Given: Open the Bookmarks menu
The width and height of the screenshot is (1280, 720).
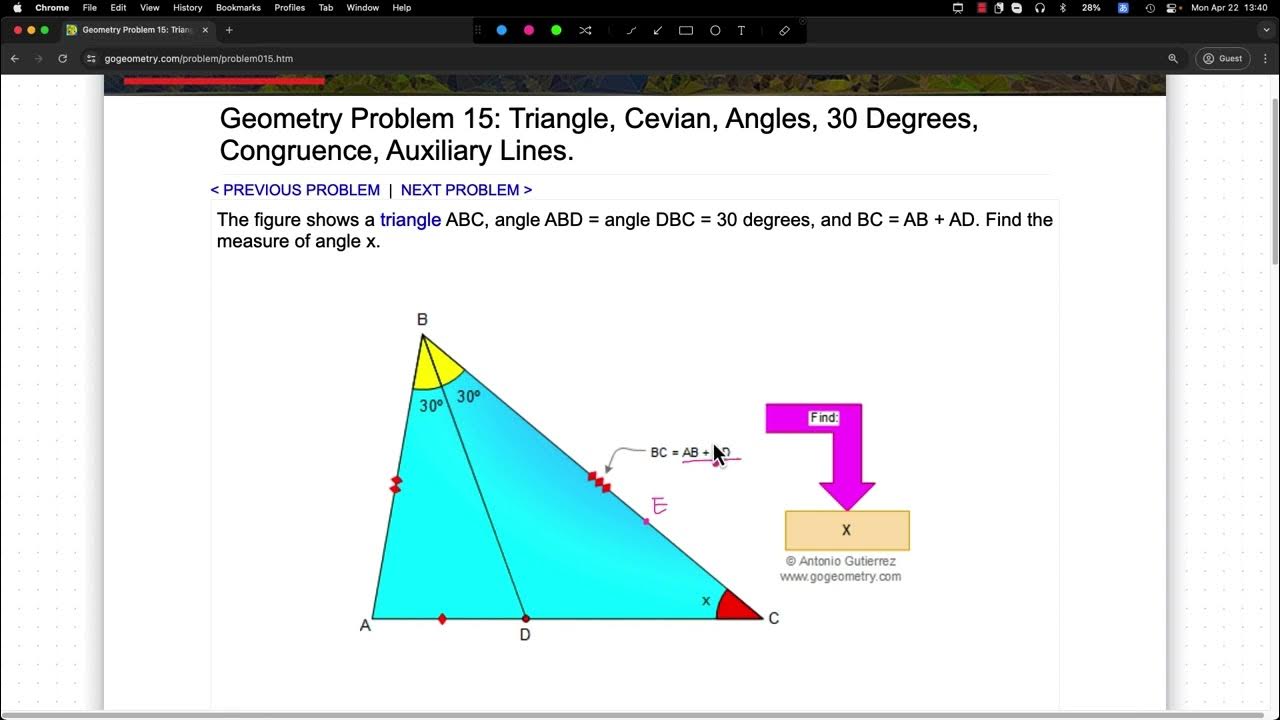Looking at the screenshot, I should [x=238, y=7].
